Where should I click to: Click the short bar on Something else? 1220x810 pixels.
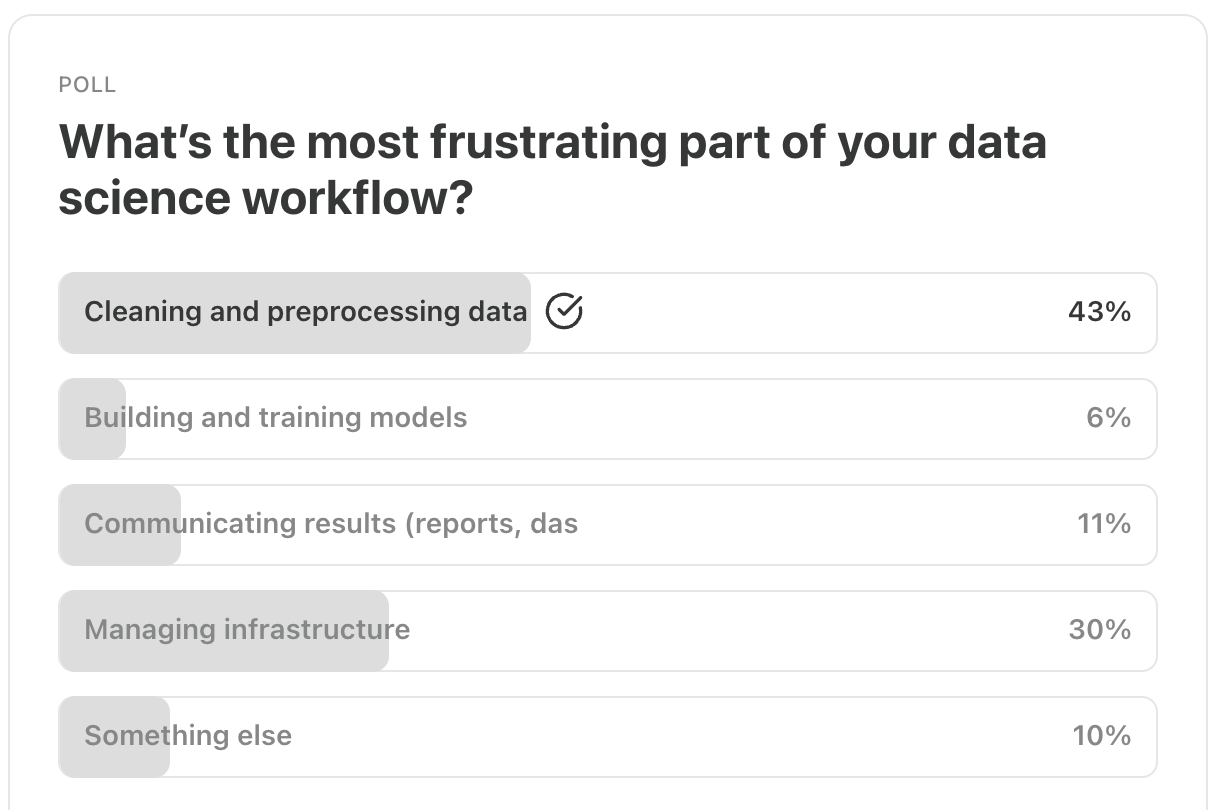coord(112,737)
